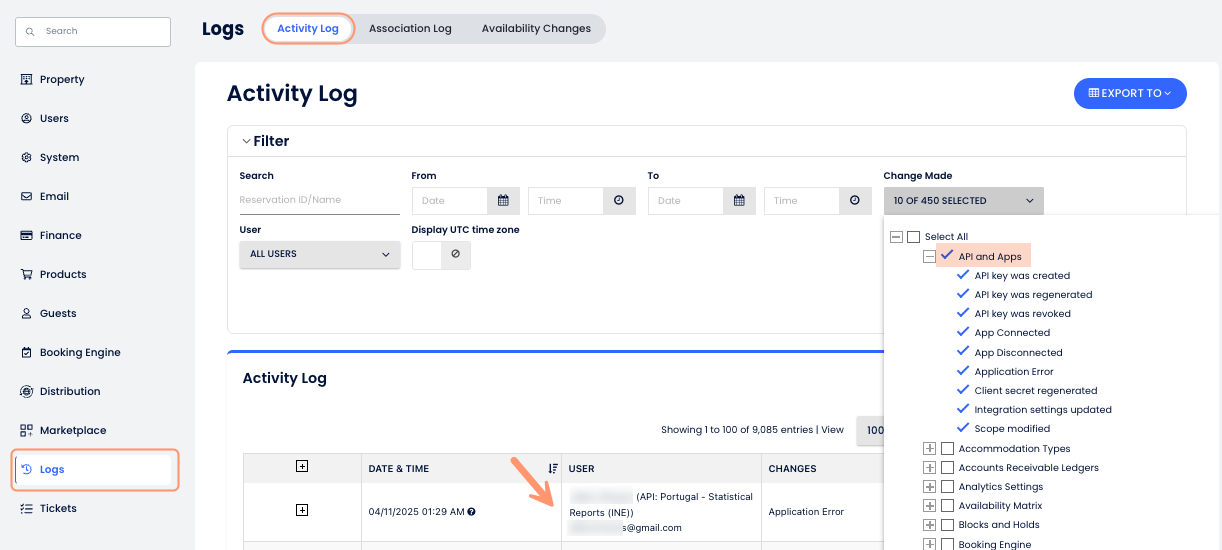This screenshot has height=550, width=1222.
Task: Click the sidebar Search field
Action: (x=93, y=31)
